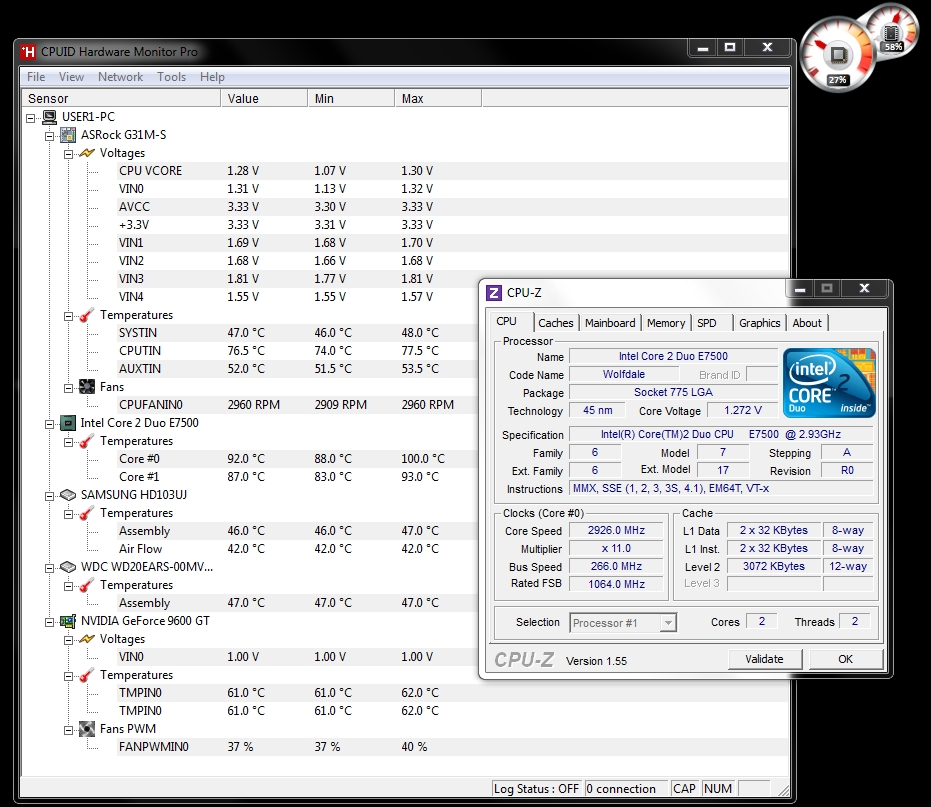Click the memory gauge gadget showing 58%
The image size is (931, 807).
(x=894, y=31)
